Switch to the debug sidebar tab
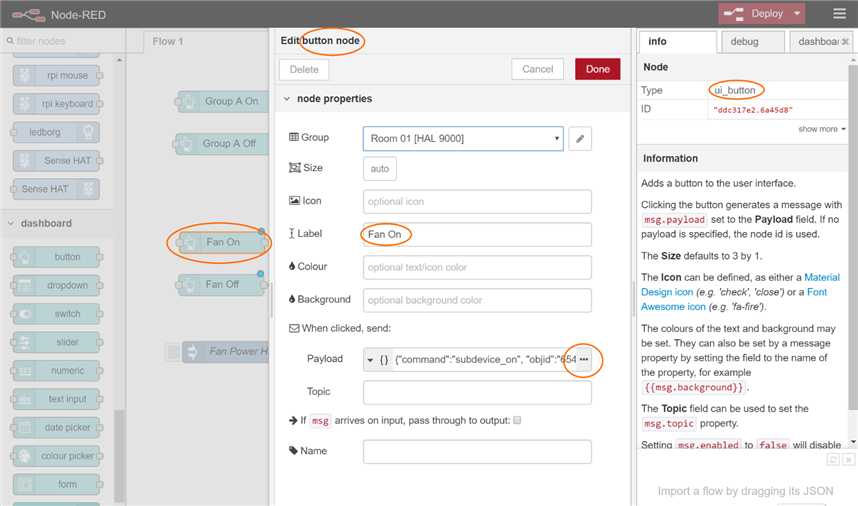 pyautogui.click(x=753, y=42)
